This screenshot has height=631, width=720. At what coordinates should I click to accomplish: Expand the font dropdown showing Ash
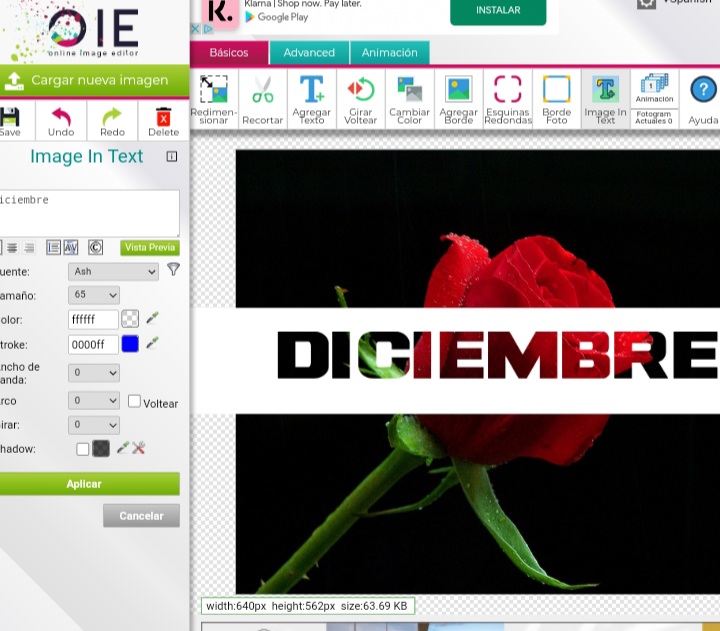[113, 271]
